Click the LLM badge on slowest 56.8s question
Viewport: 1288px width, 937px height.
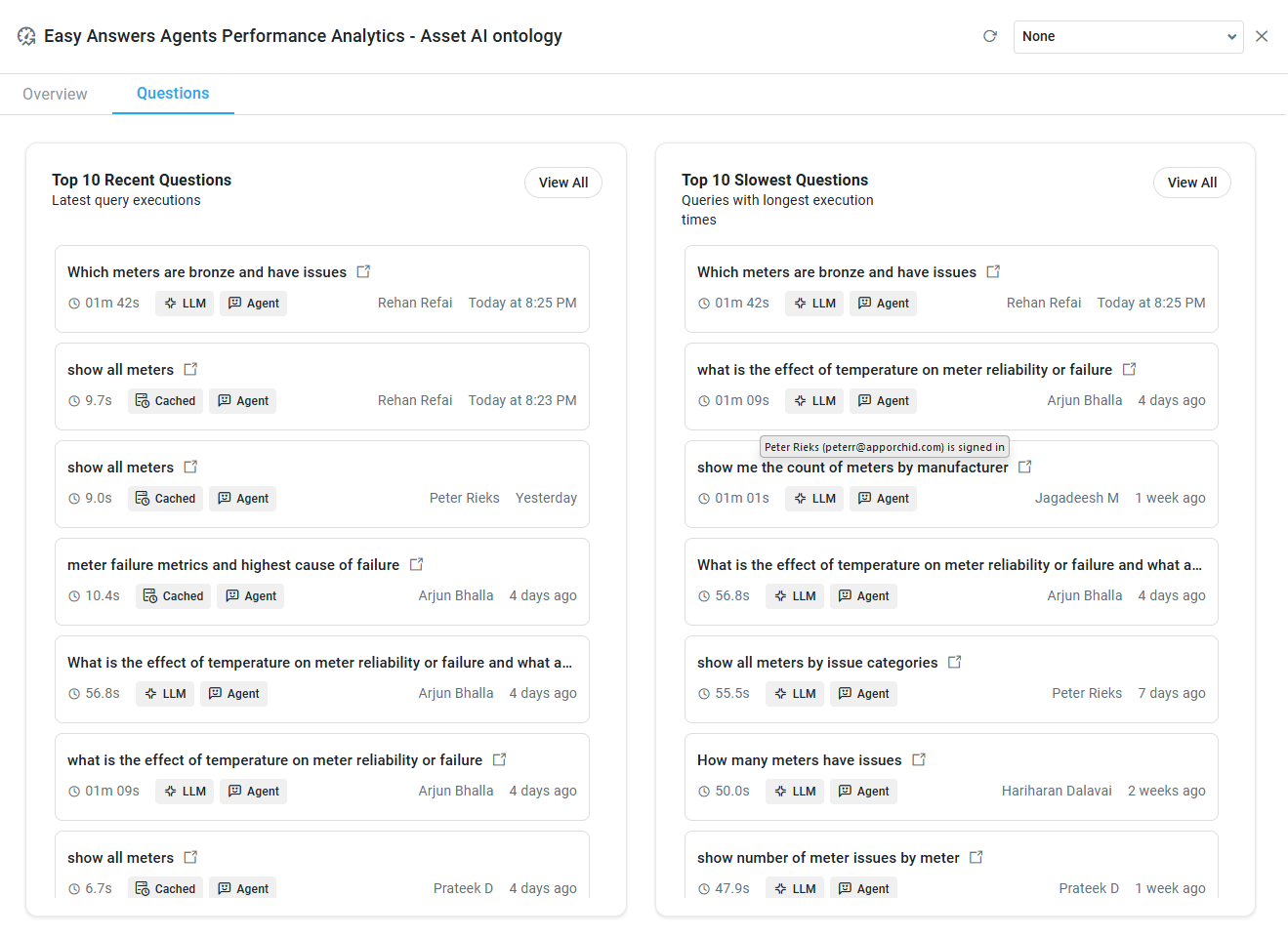click(x=795, y=596)
